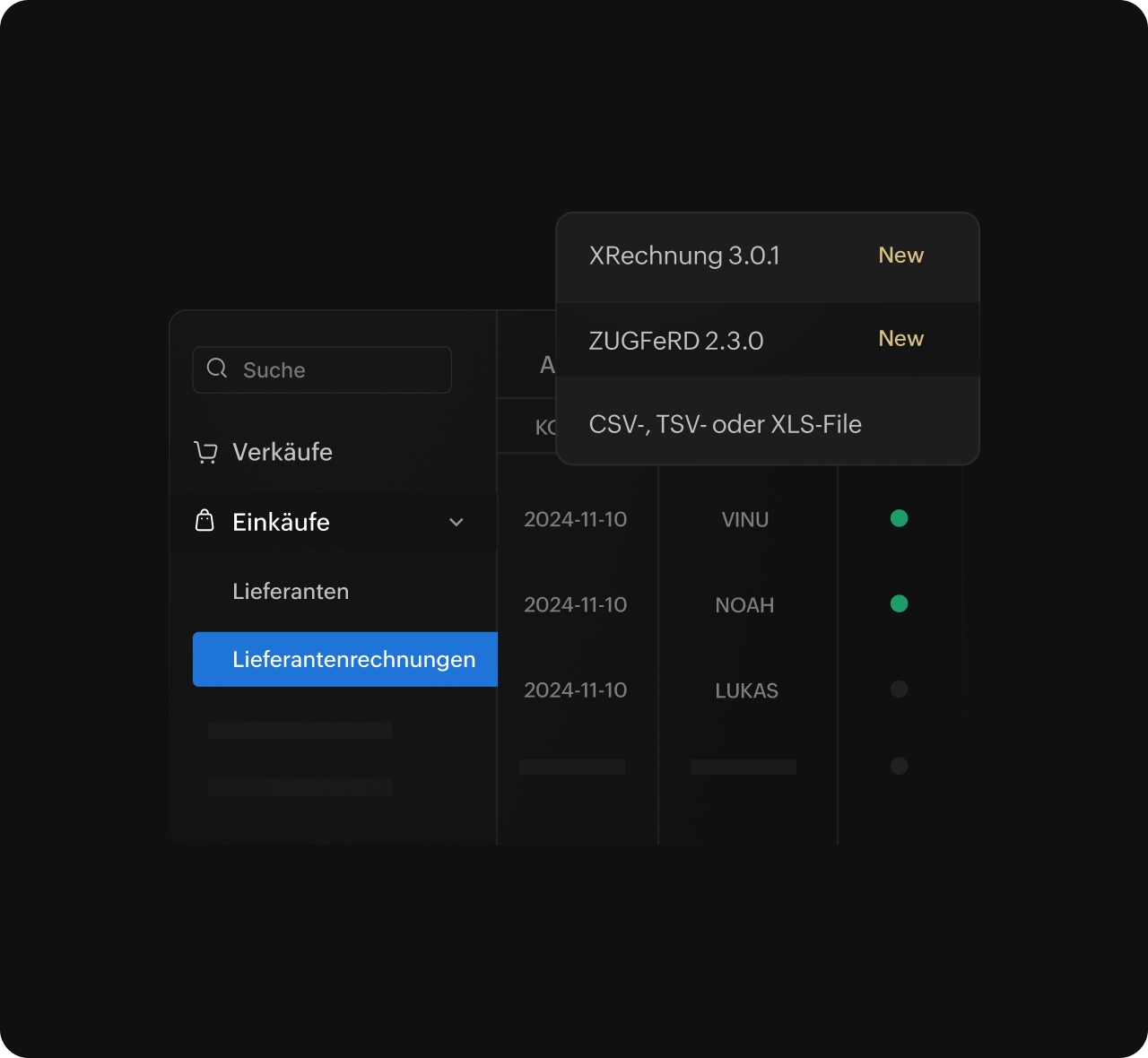Viewport: 1148px width, 1058px height.
Task: Click the shopping bag icon beside Einkäufe
Action: point(204,521)
